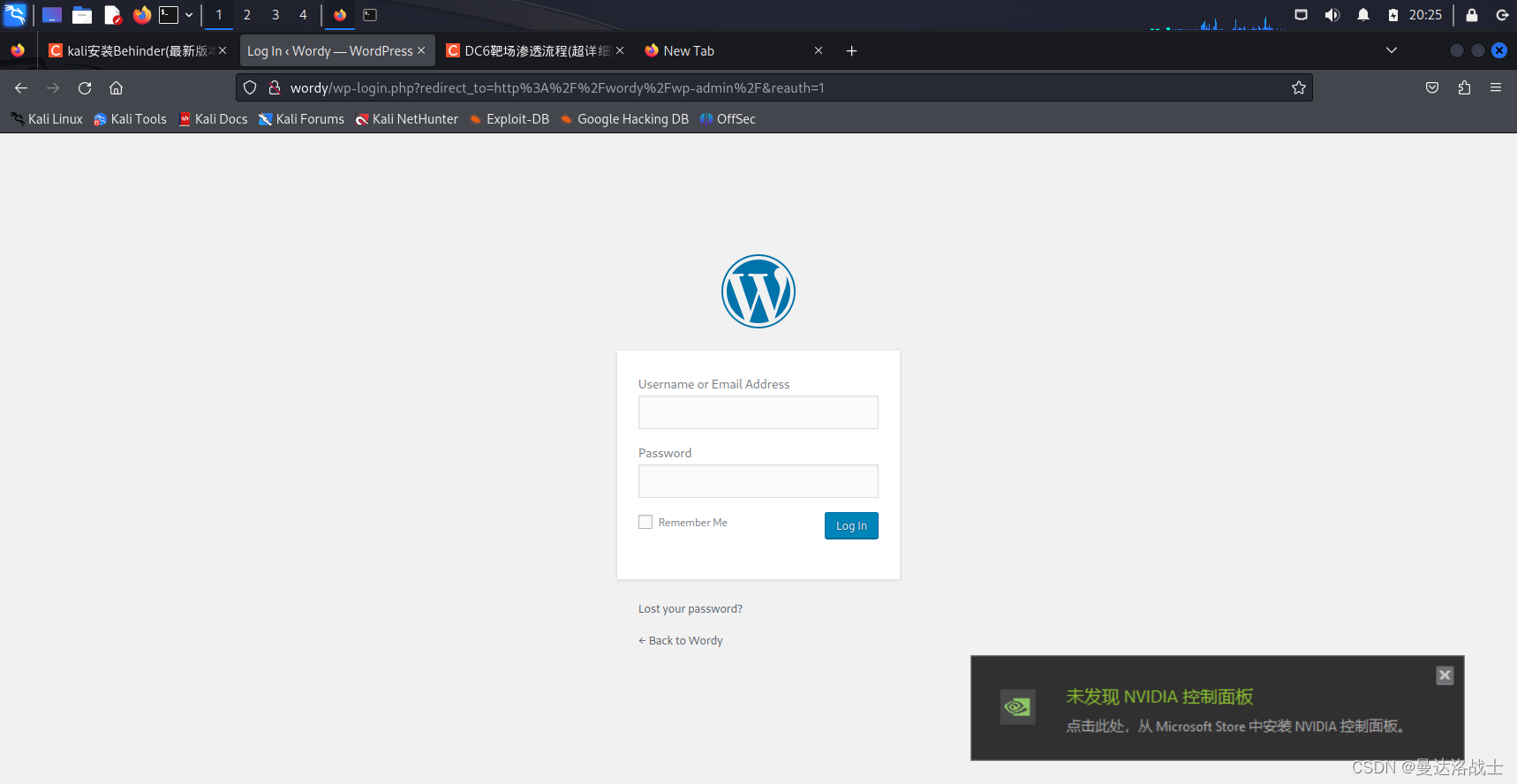Open the Google Hacking DB bookmark
This screenshot has height=784, width=1517.
coord(624,119)
